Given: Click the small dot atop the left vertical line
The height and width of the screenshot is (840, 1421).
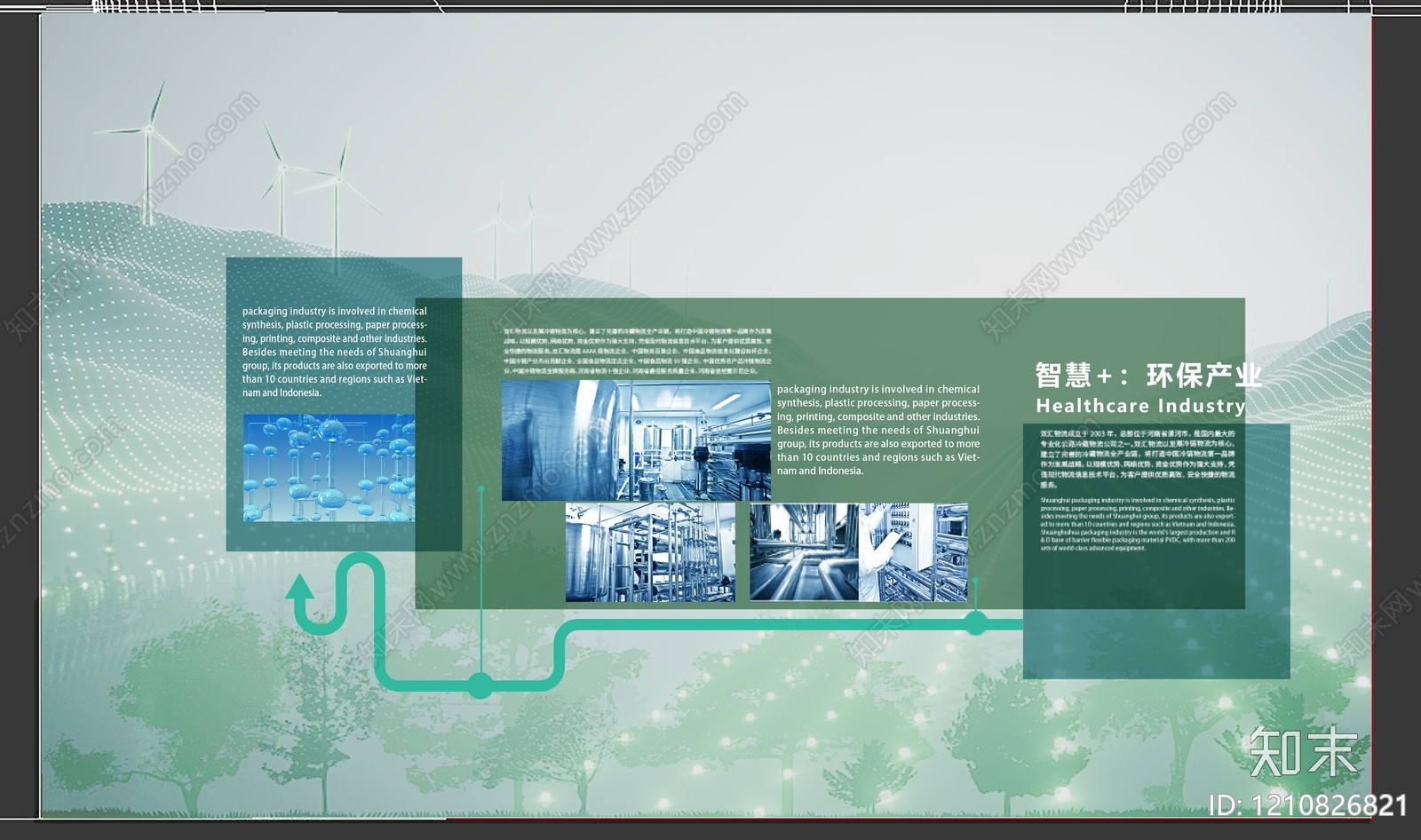Looking at the screenshot, I should [x=480, y=487].
